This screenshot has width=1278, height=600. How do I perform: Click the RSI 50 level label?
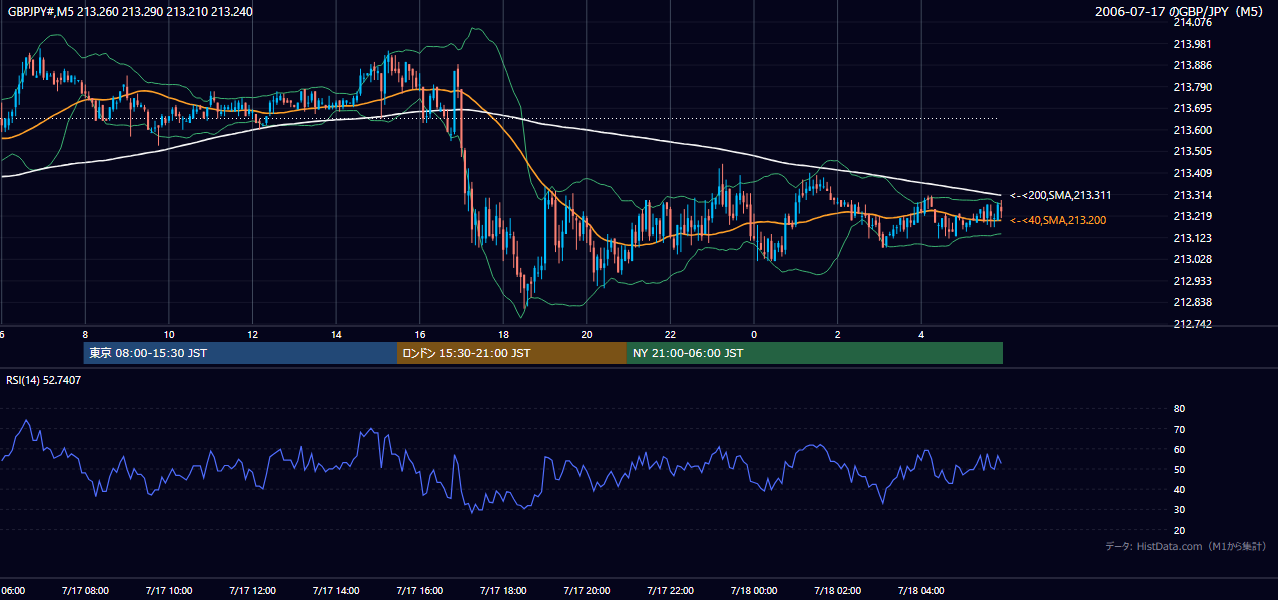point(1179,469)
